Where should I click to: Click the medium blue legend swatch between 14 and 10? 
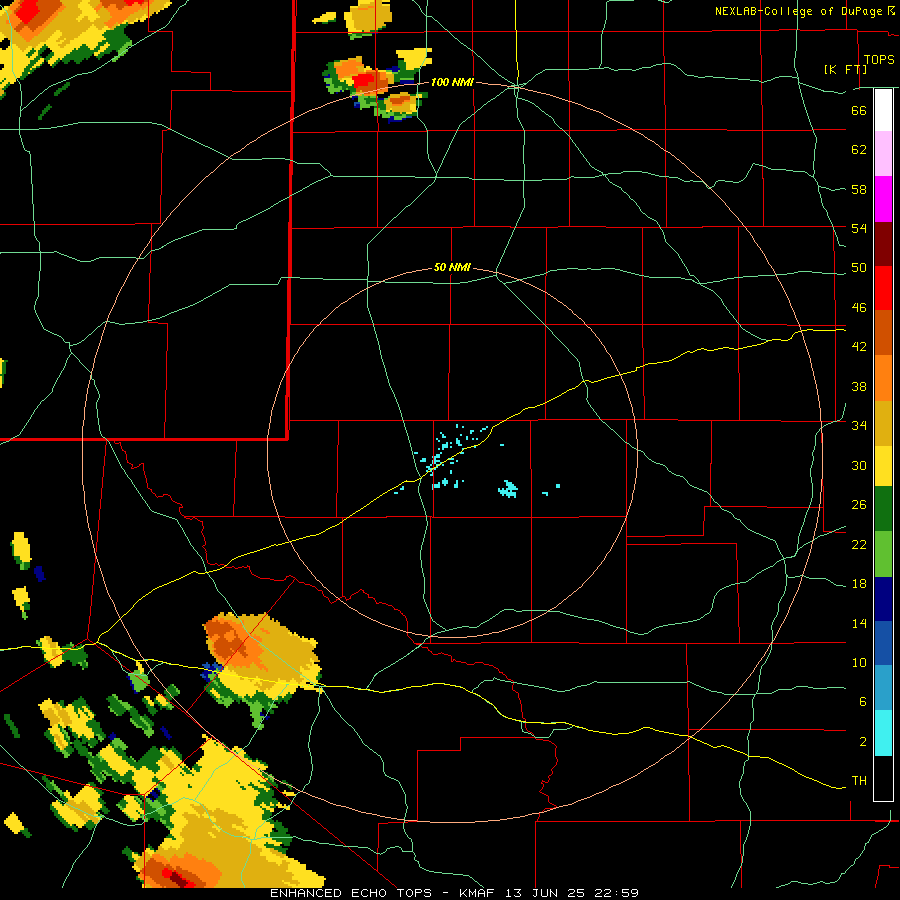click(883, 643)
